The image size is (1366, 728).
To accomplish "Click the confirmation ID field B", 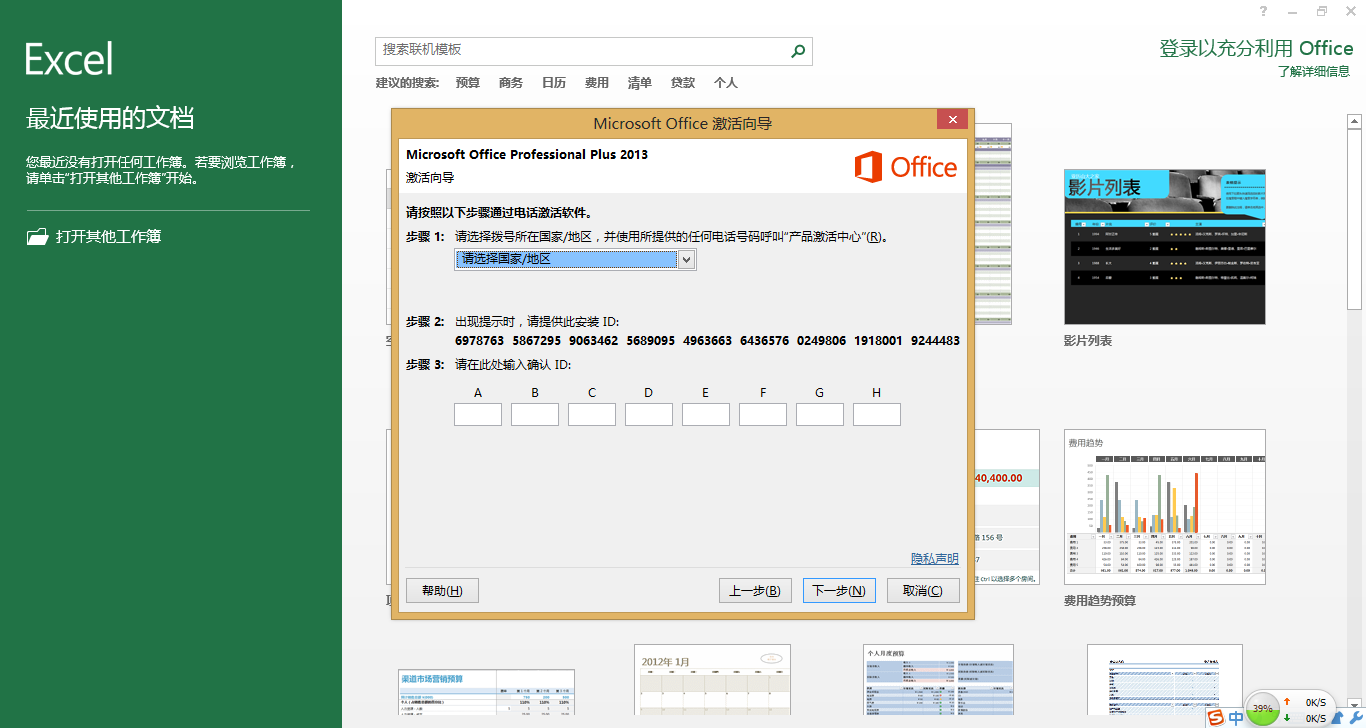I will [535, 414].
